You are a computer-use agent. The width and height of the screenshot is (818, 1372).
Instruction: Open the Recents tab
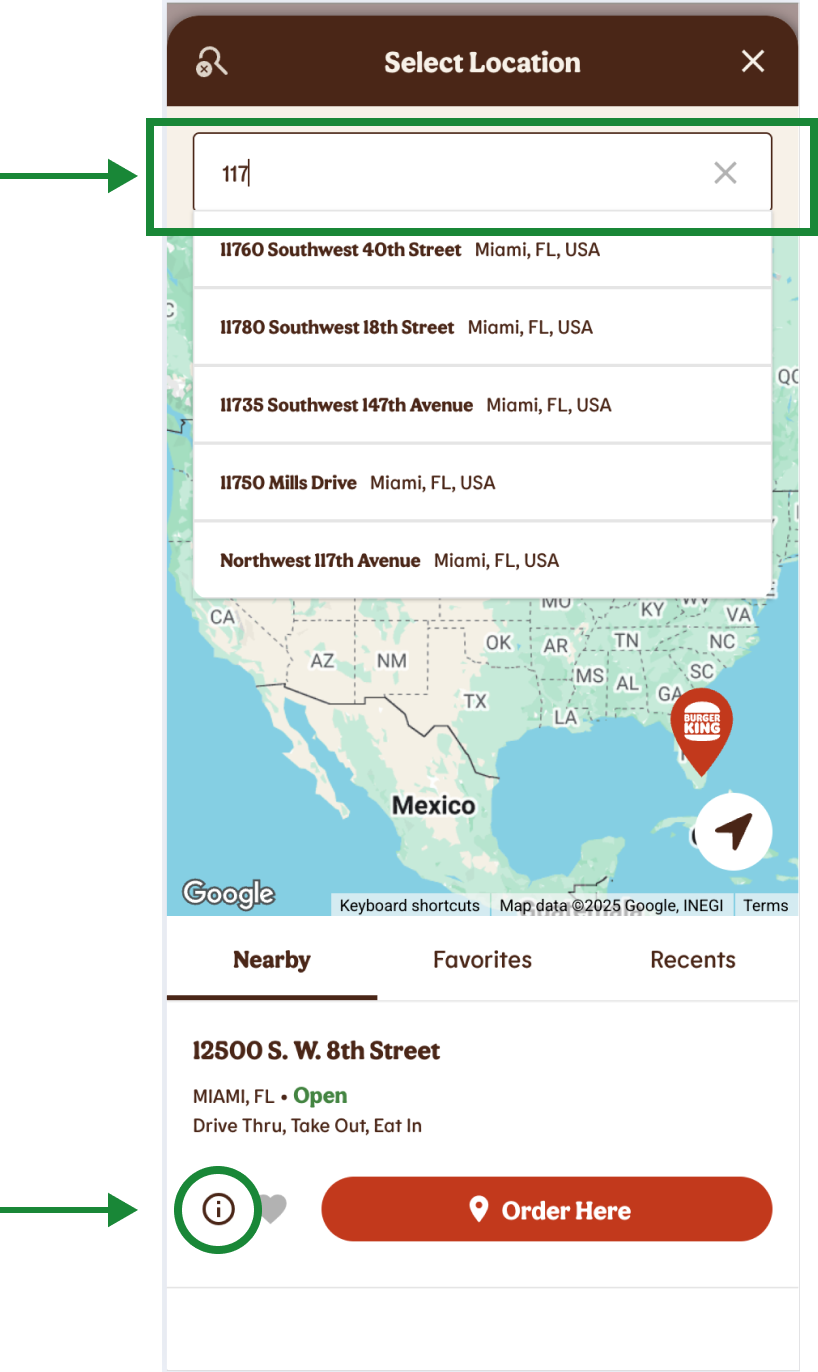coord(692,960)
